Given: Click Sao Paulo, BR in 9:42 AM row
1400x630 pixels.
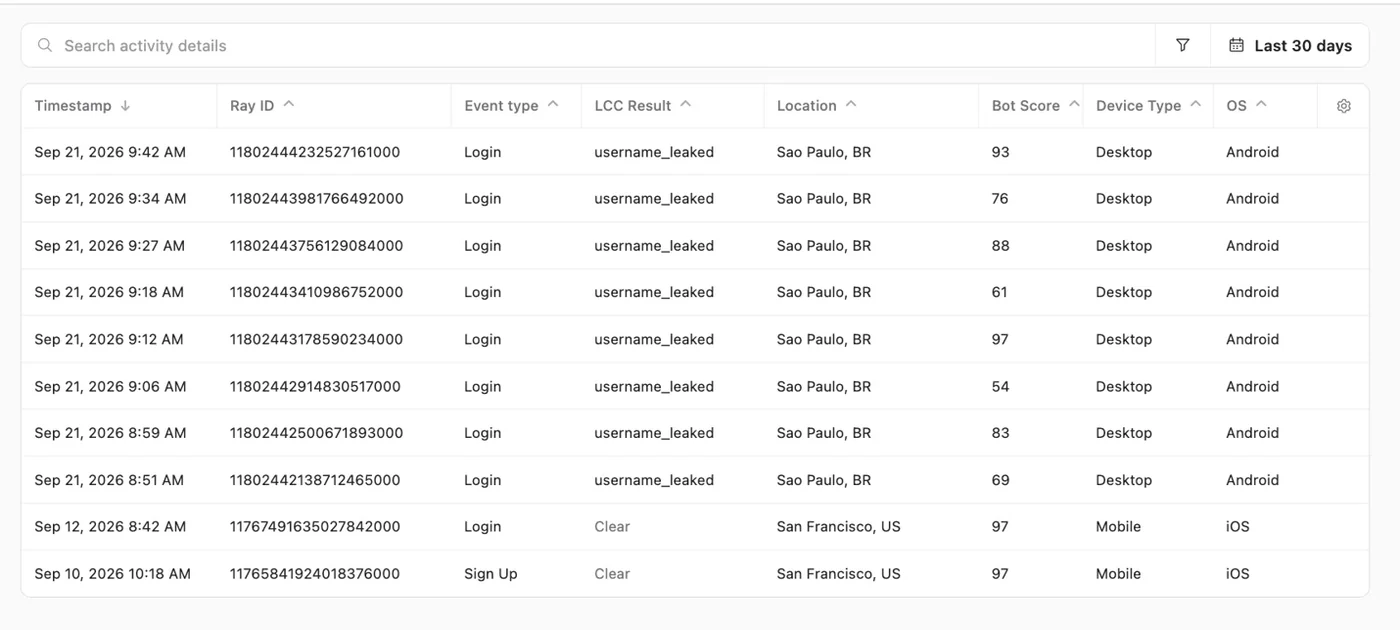Looking at the screenshot, I should pyautogui.click(x=824, y=152).
